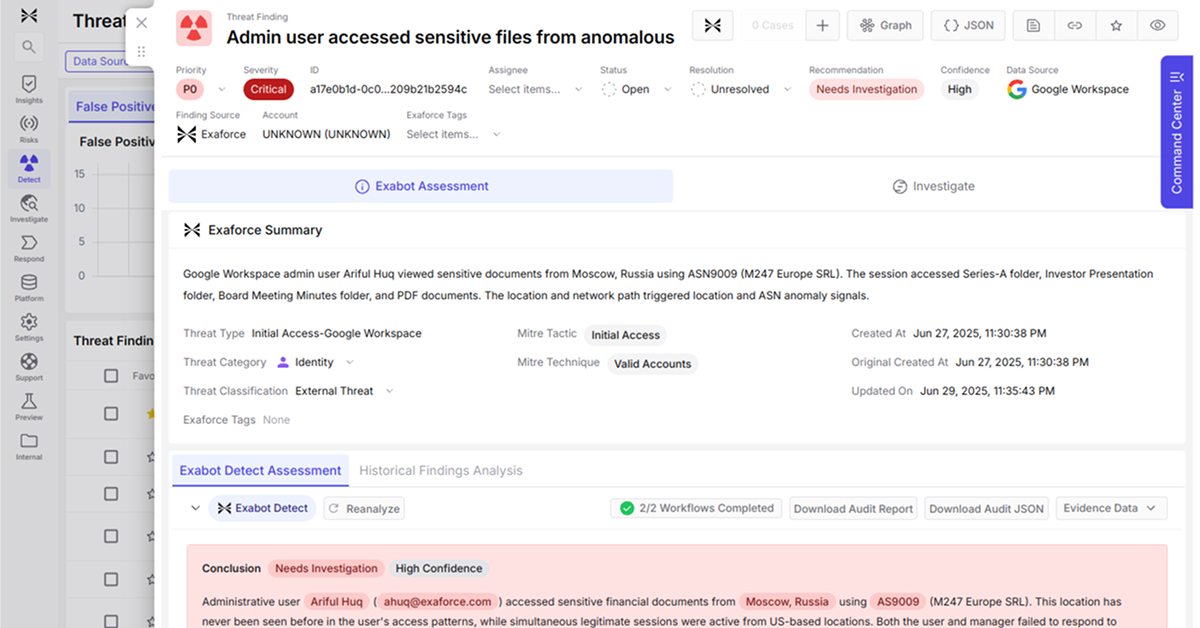
Task: Select the Exabot Detect Assessment tab
Action: pos(260,470)
